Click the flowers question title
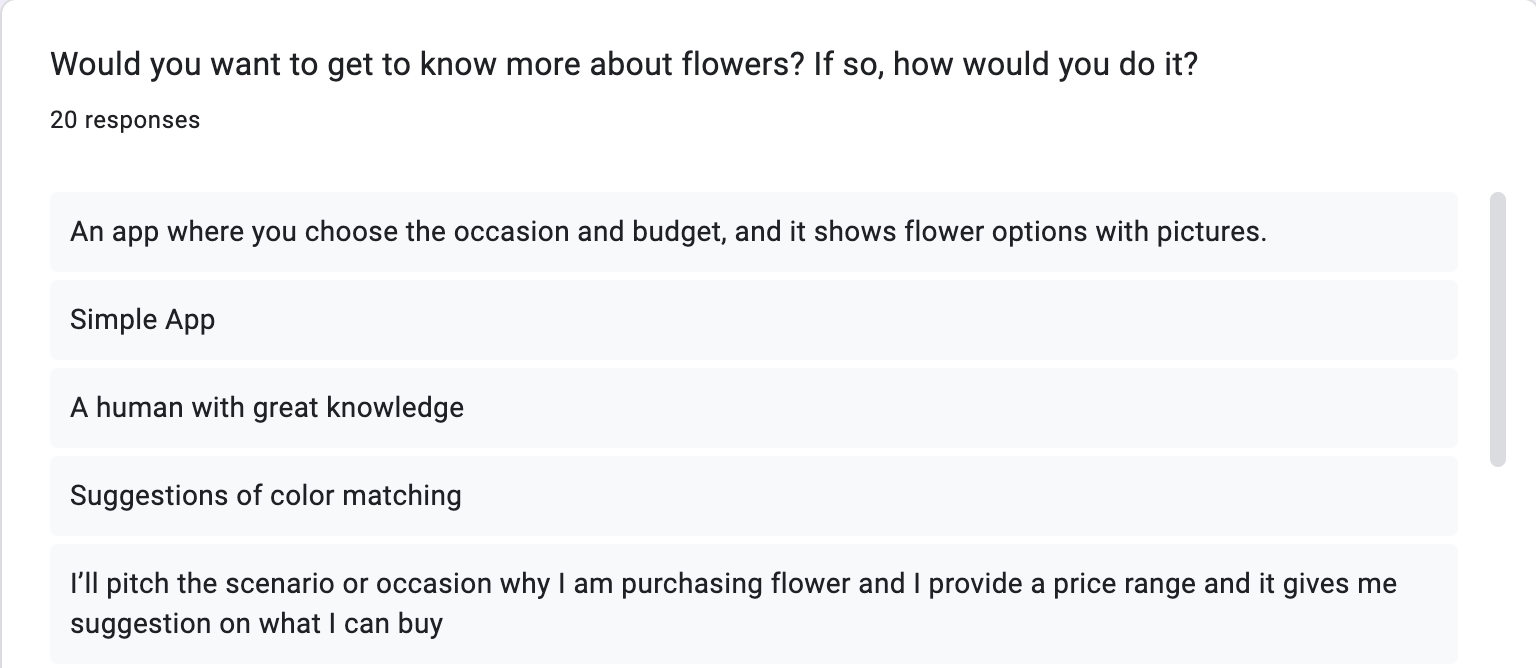This screenshot has width=1536, height=668. [624, 66]
